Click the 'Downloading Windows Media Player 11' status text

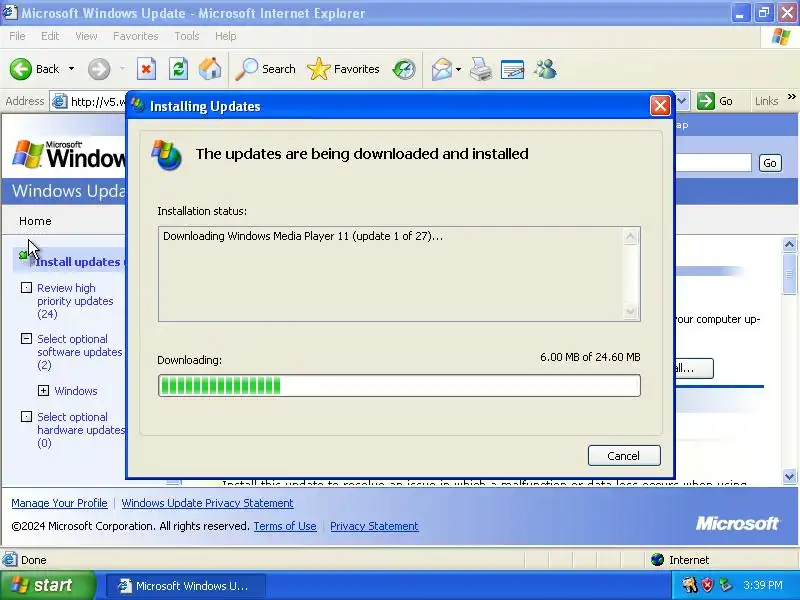point(303,236)
